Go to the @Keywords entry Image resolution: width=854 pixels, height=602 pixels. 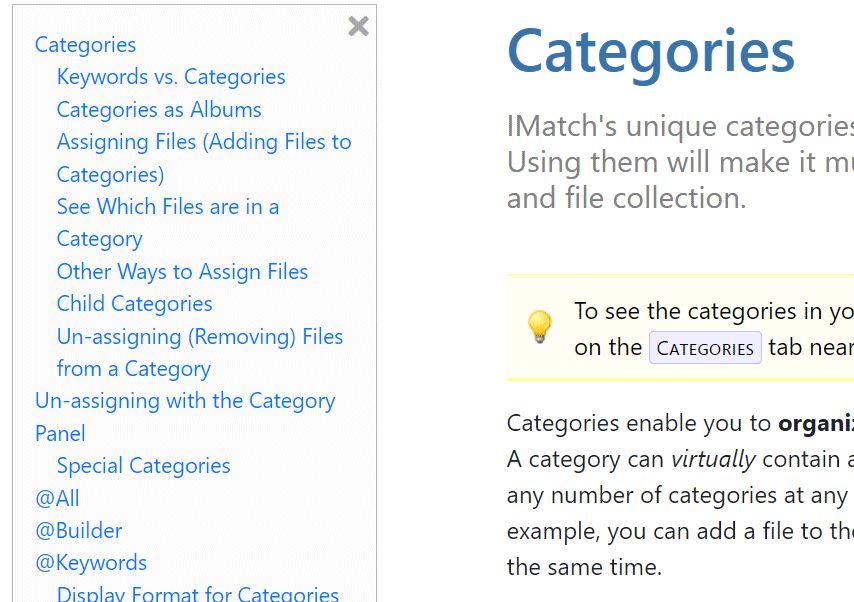pyautogui.click(x=91, y=563)
